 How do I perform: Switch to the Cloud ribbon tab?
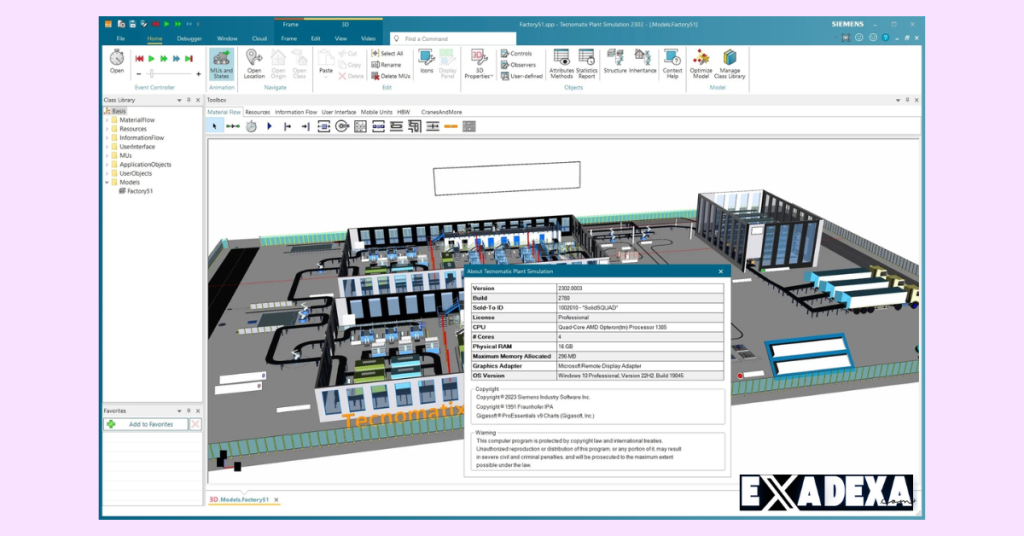[x=259, y=39]
